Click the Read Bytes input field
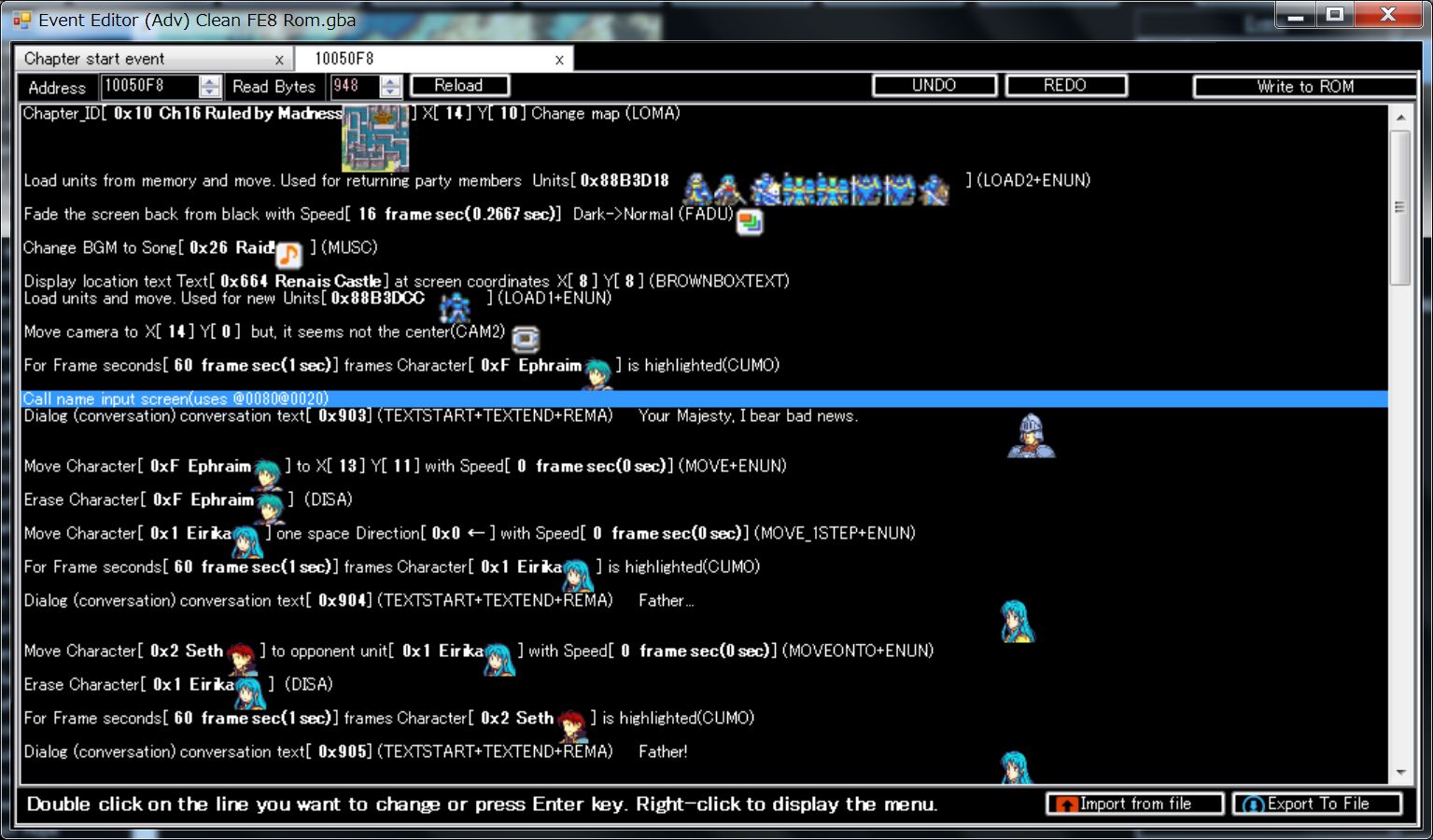This screenshot has height=840, width=1433. (x=354, y=86)
